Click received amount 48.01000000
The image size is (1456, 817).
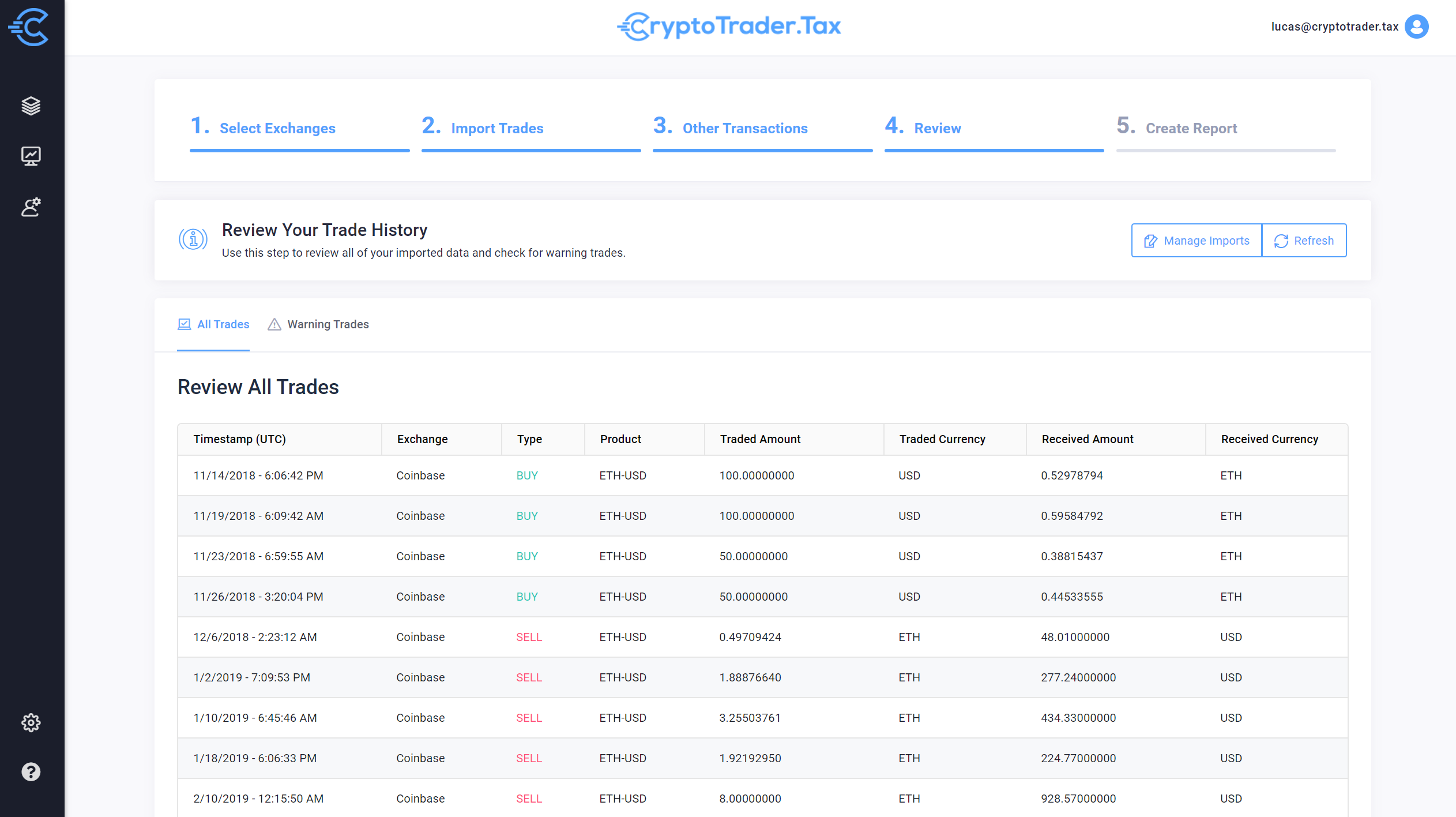tap(1075, 637)
